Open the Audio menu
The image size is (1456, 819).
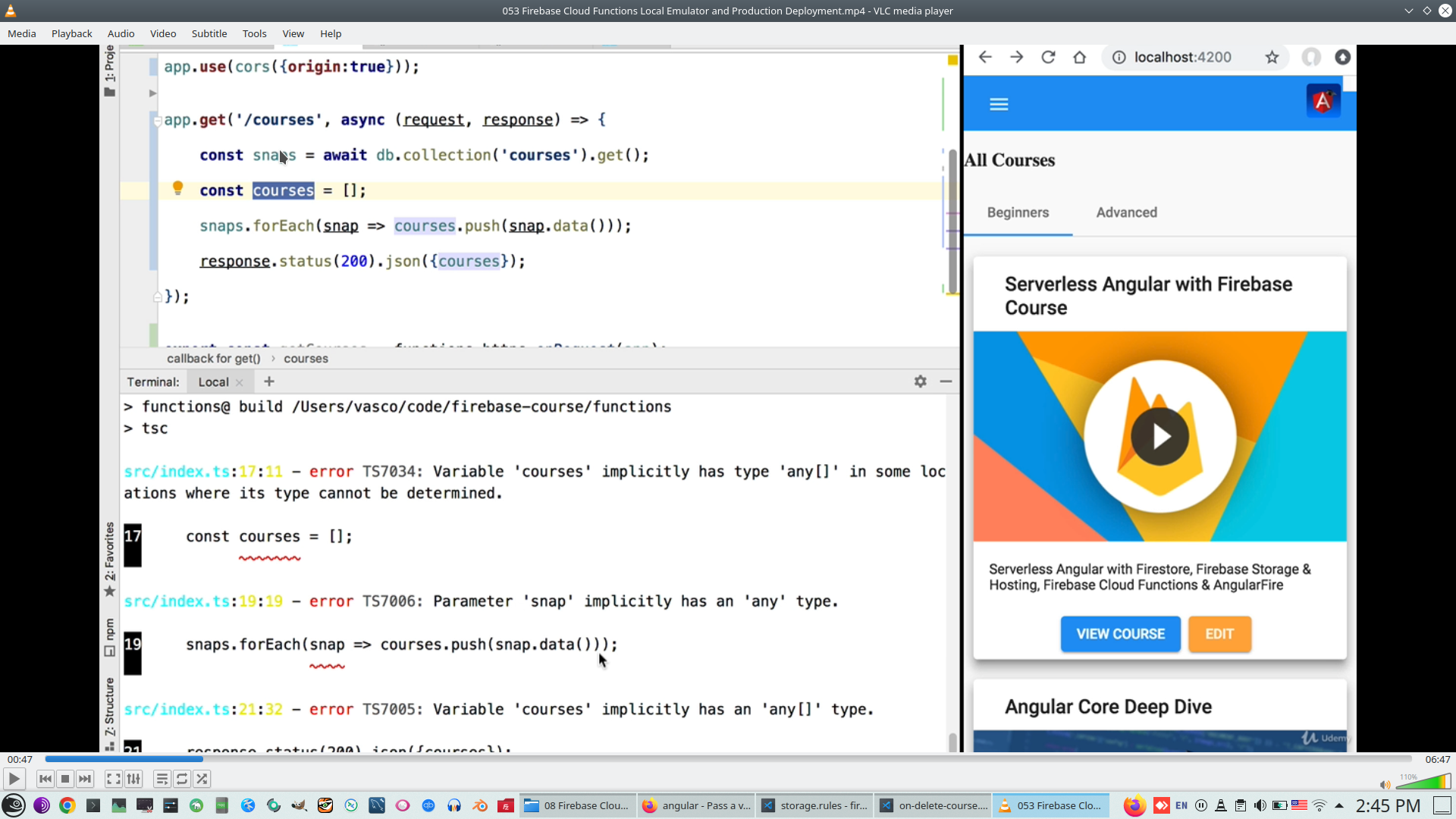pyautogui.click(x=121, y=33)
